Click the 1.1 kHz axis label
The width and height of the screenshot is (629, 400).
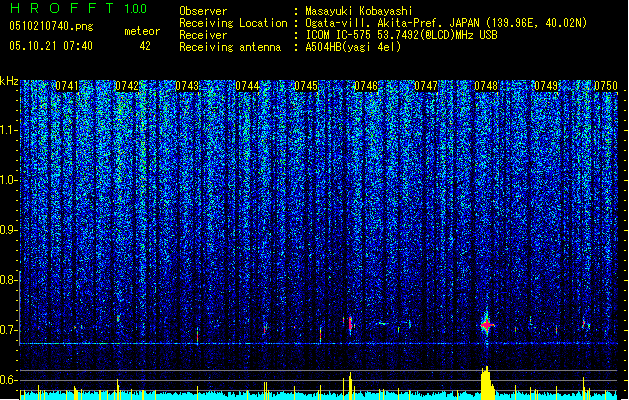tap(9, 130)
